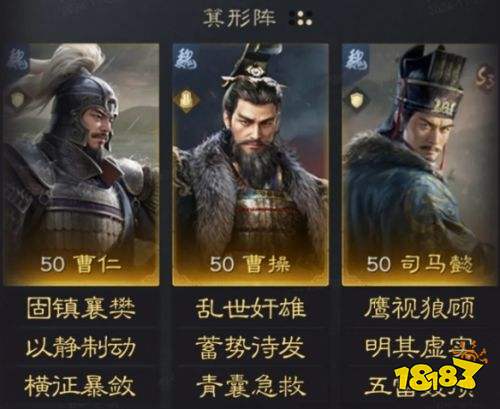The width and height of the screenshot is (500, 409).
Task: Select the 蓄势待发 skill
Action: click(250, 347)
